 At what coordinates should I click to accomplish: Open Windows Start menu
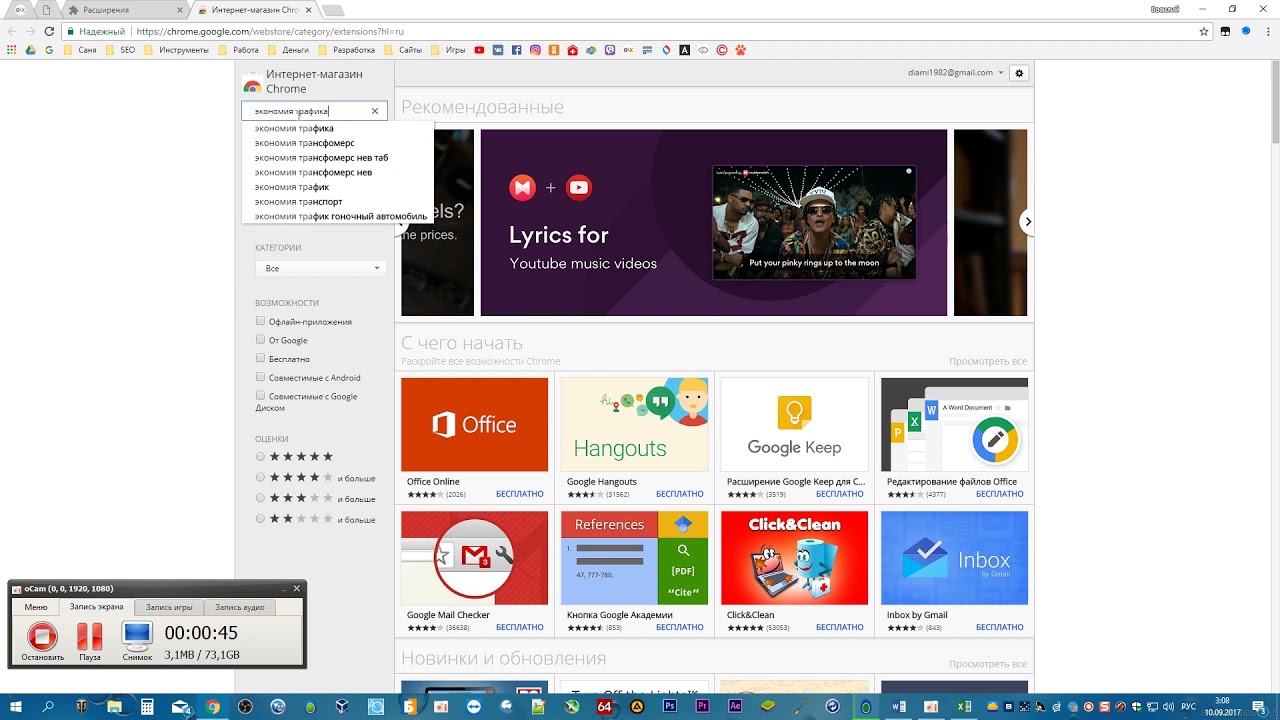(14, 706)
